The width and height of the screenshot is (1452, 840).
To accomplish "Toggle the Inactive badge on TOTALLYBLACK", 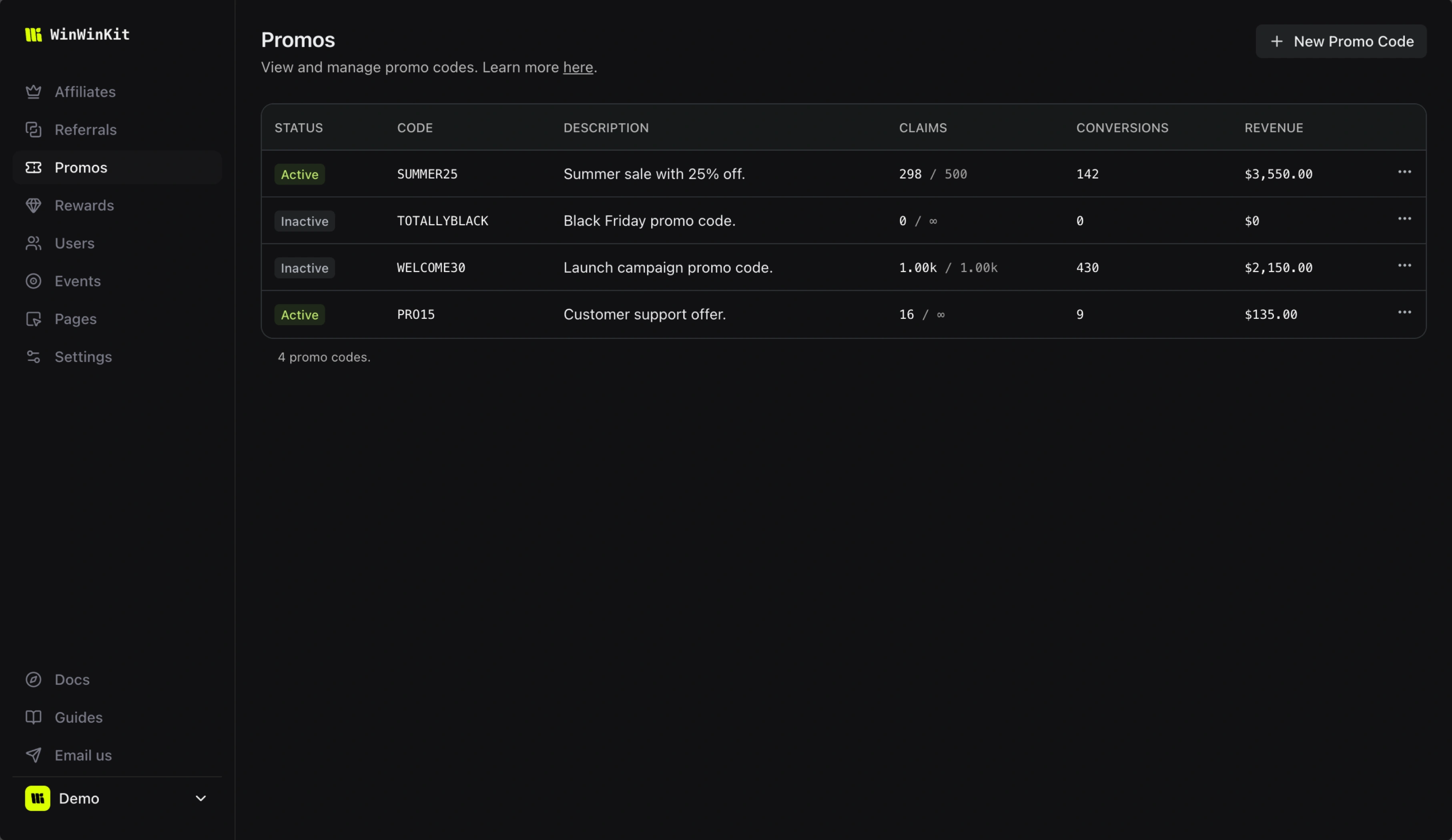I will [304, 220].
